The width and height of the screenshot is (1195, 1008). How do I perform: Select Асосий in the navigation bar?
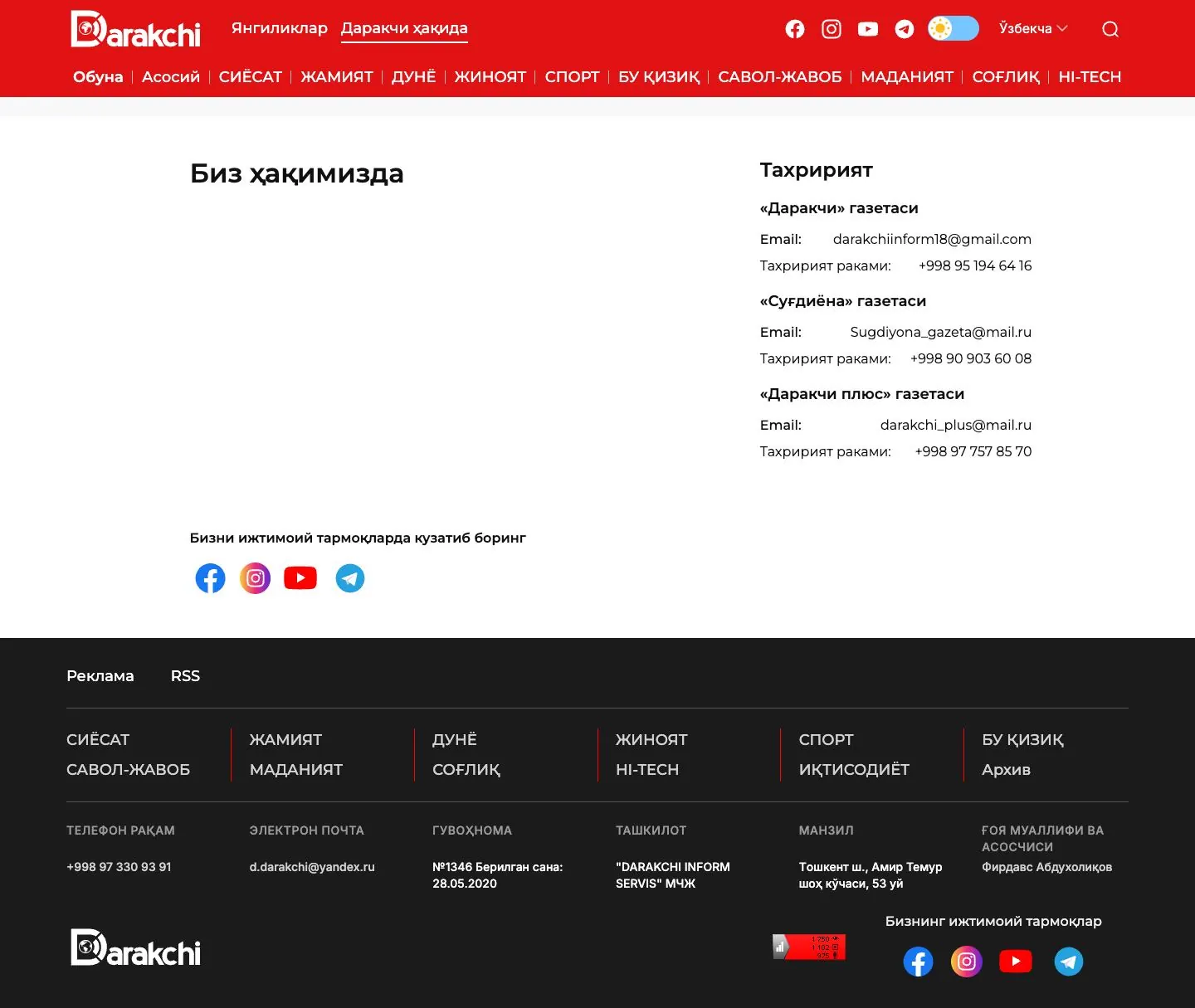pos(171,77)
